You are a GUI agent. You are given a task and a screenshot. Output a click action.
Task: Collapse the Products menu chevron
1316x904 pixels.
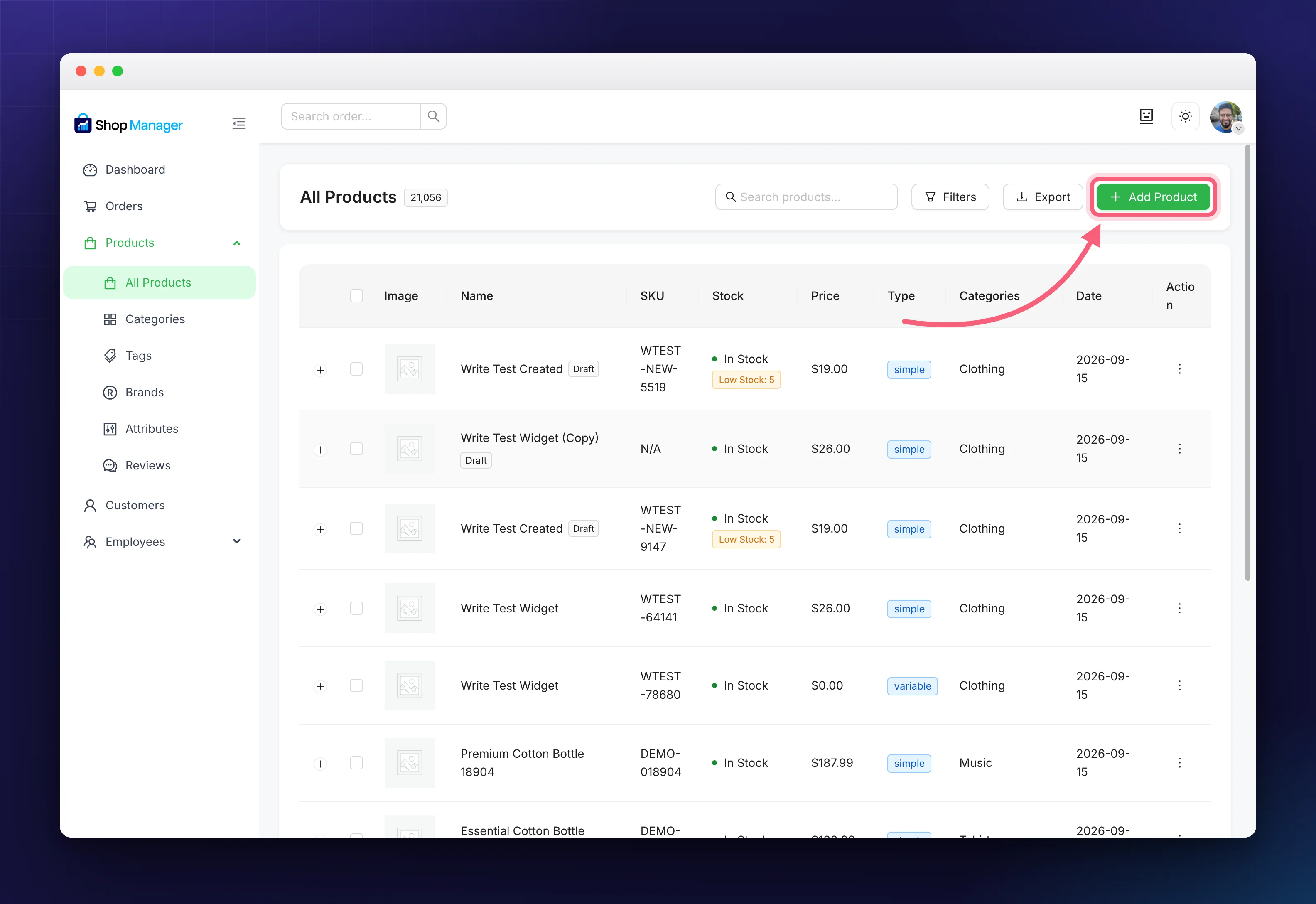(x=237, y=243)
